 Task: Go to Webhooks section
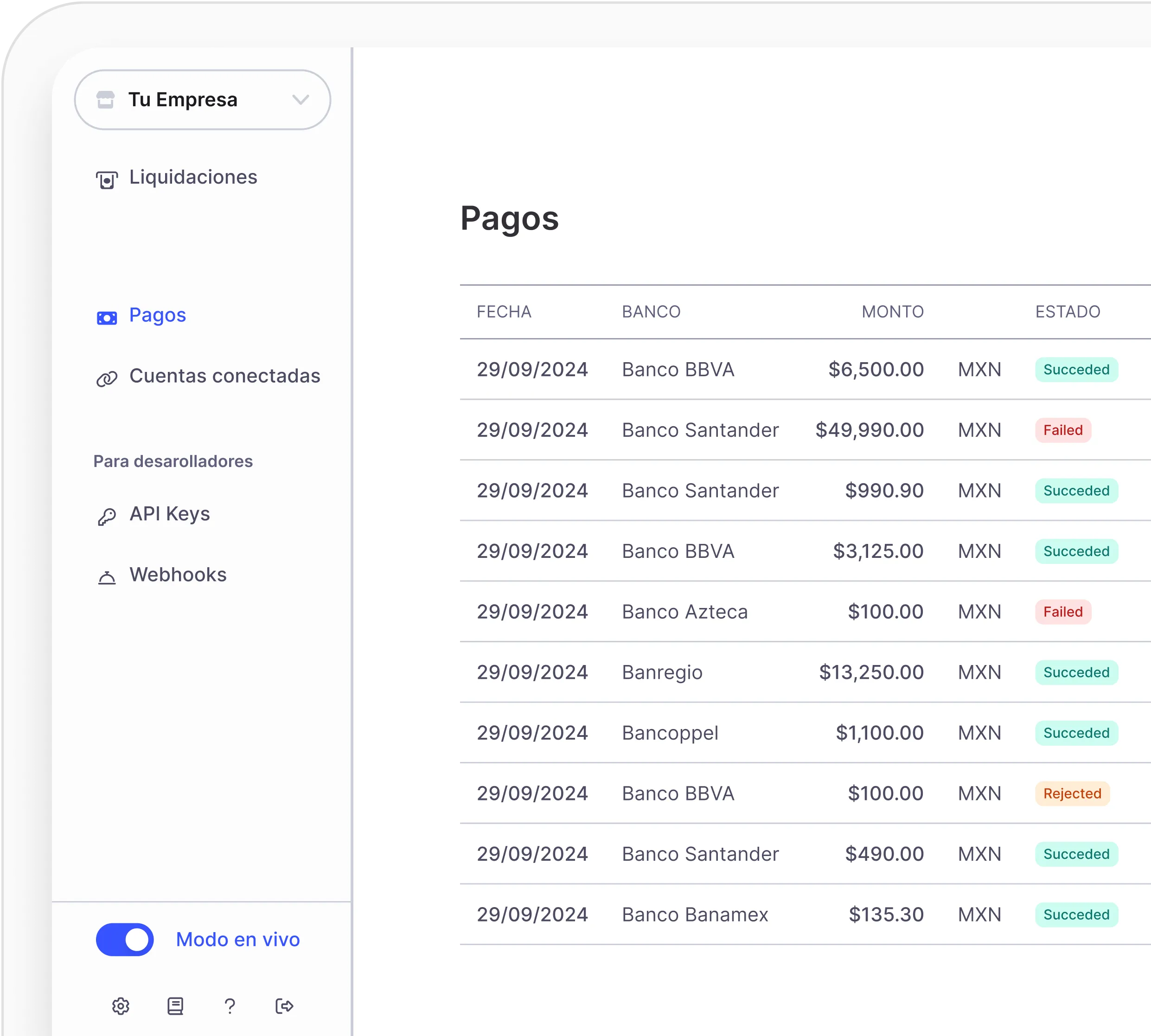[178, 575]
